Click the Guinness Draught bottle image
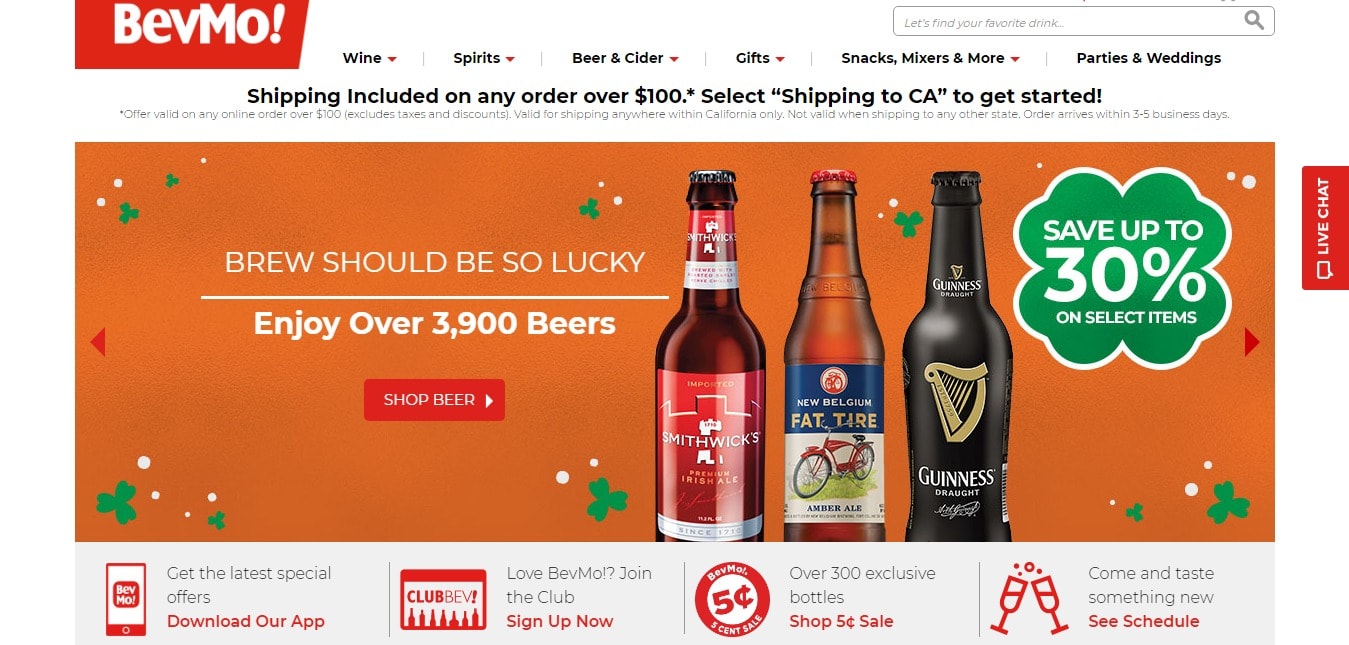 pyautogui.click(x=957, y=355)
